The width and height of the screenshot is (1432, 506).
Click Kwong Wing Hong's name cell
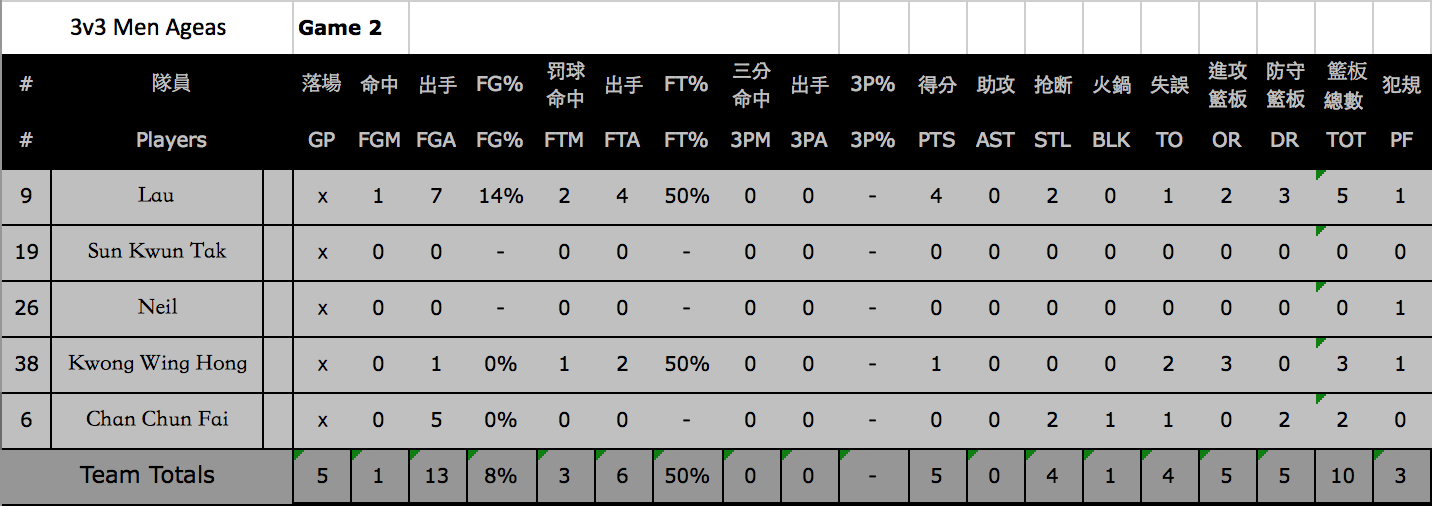click(x=156, y=365)
